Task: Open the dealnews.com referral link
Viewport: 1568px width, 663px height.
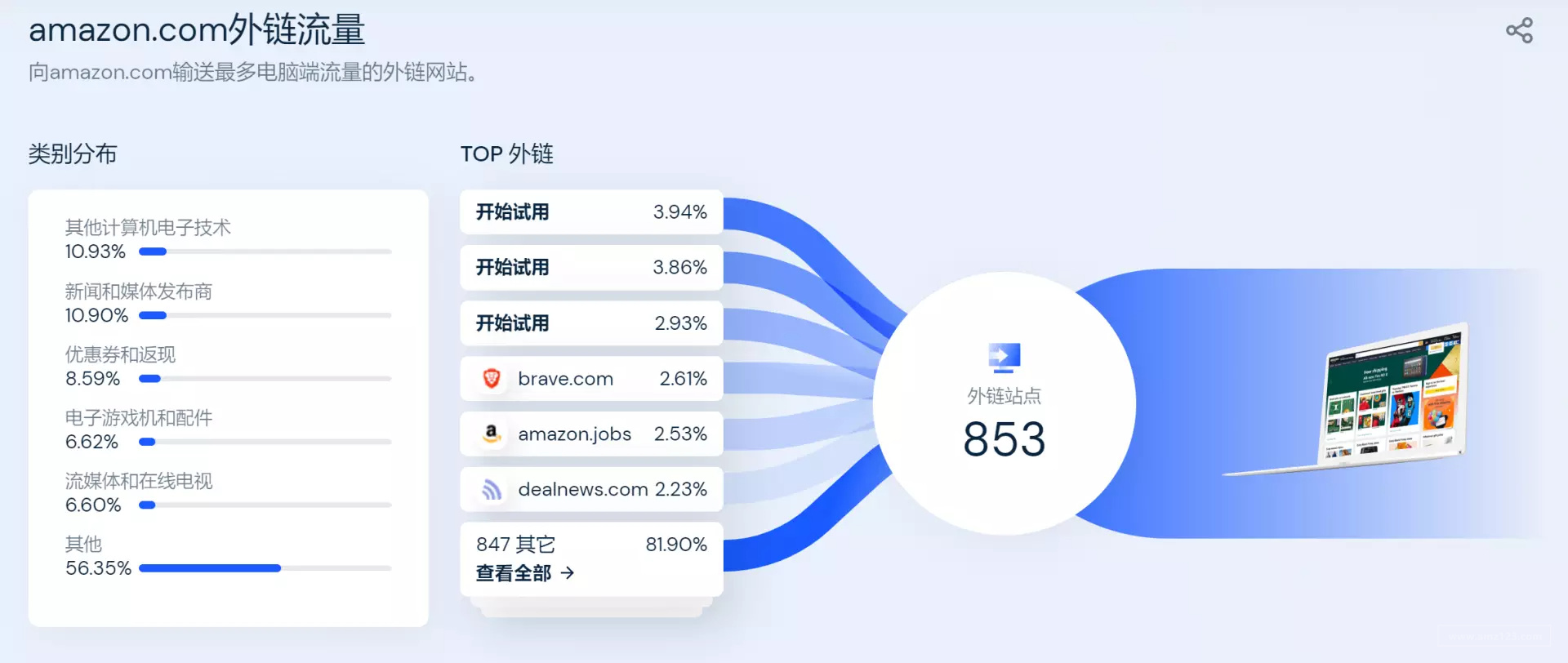Action: tap(583, 489)
